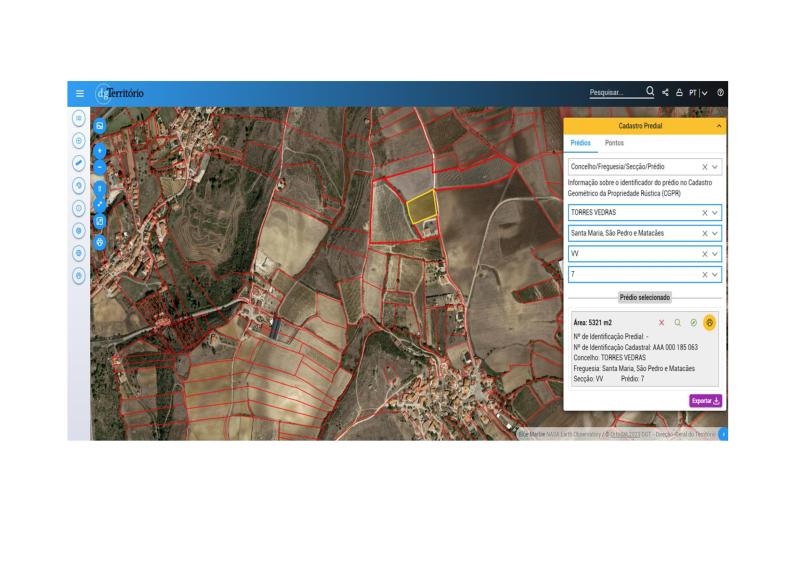The height and width of the screenshot is (565, 800).
Task: Open the Santa Maria, São Pedro e Matacães dropdown
Action: [x=715, y=233]
